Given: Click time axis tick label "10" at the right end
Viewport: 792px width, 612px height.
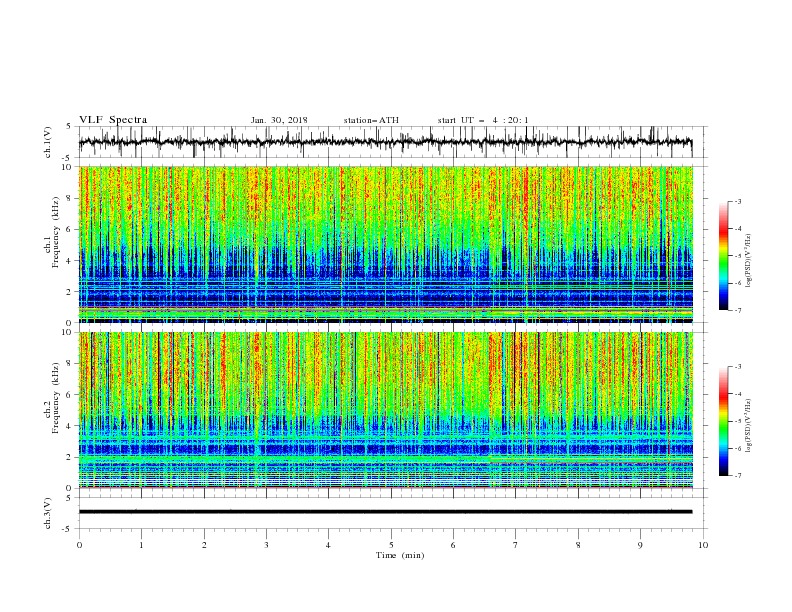Looking at the screenshot, I should click(703, 545).
